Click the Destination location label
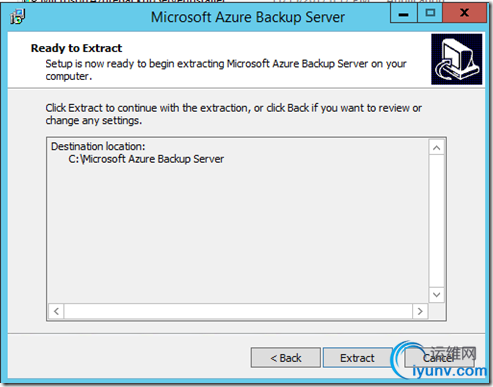 [98, 146]
